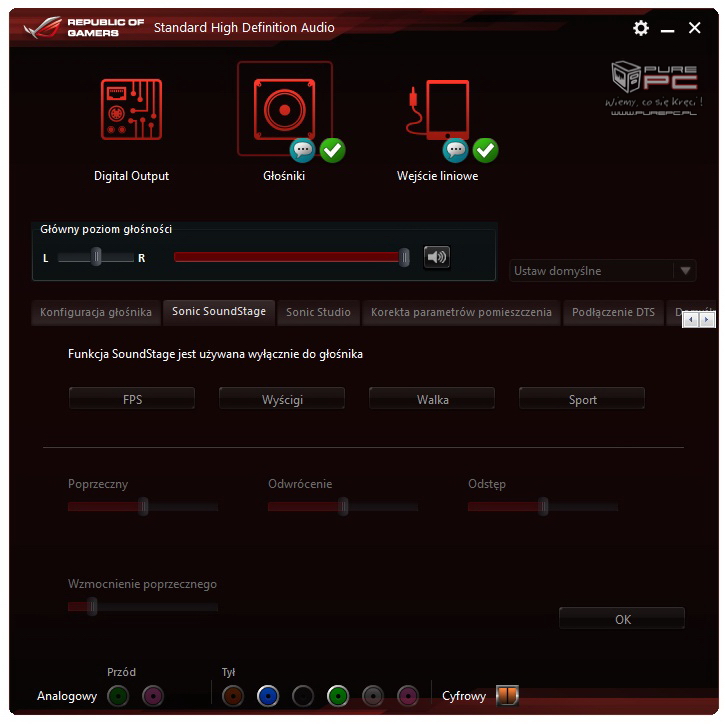The height and width of the screenshot is (724, 728).
Task: Click the rear grey jack
Action: 373,696
